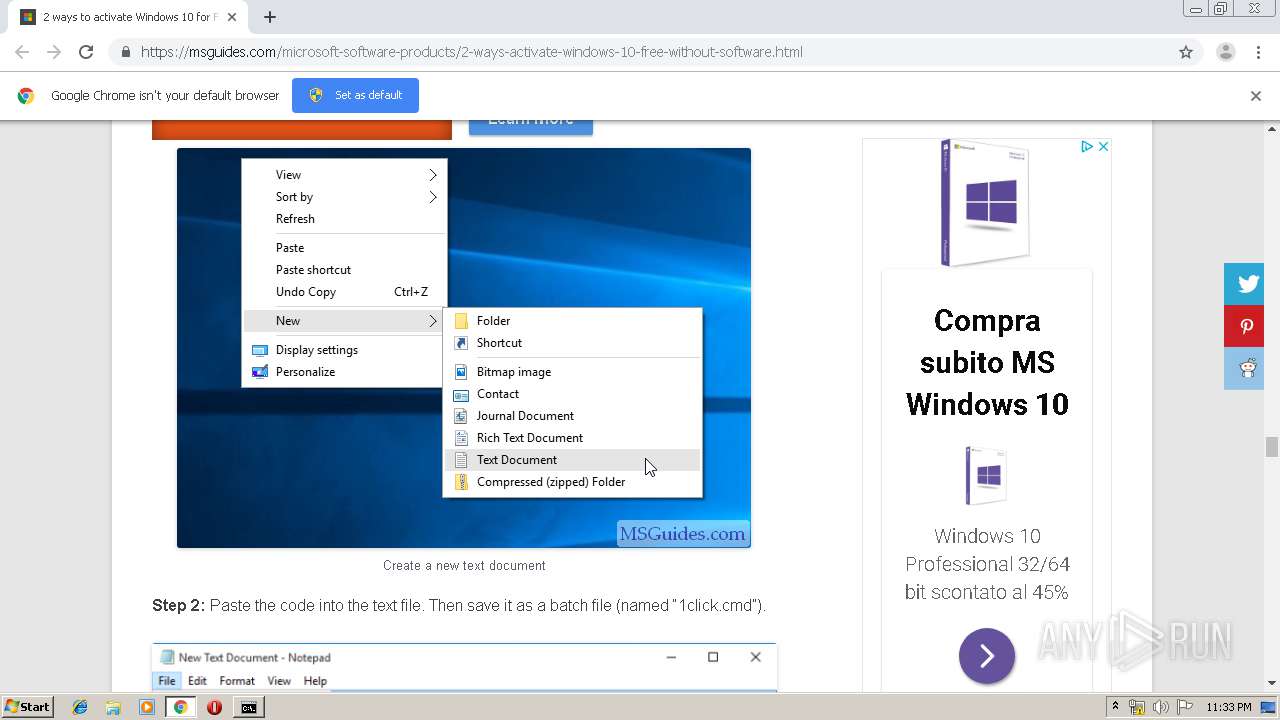
Task: Click the page vertical scrollbar thumb
Action: pyautogui.click(x=1271, y=446)
